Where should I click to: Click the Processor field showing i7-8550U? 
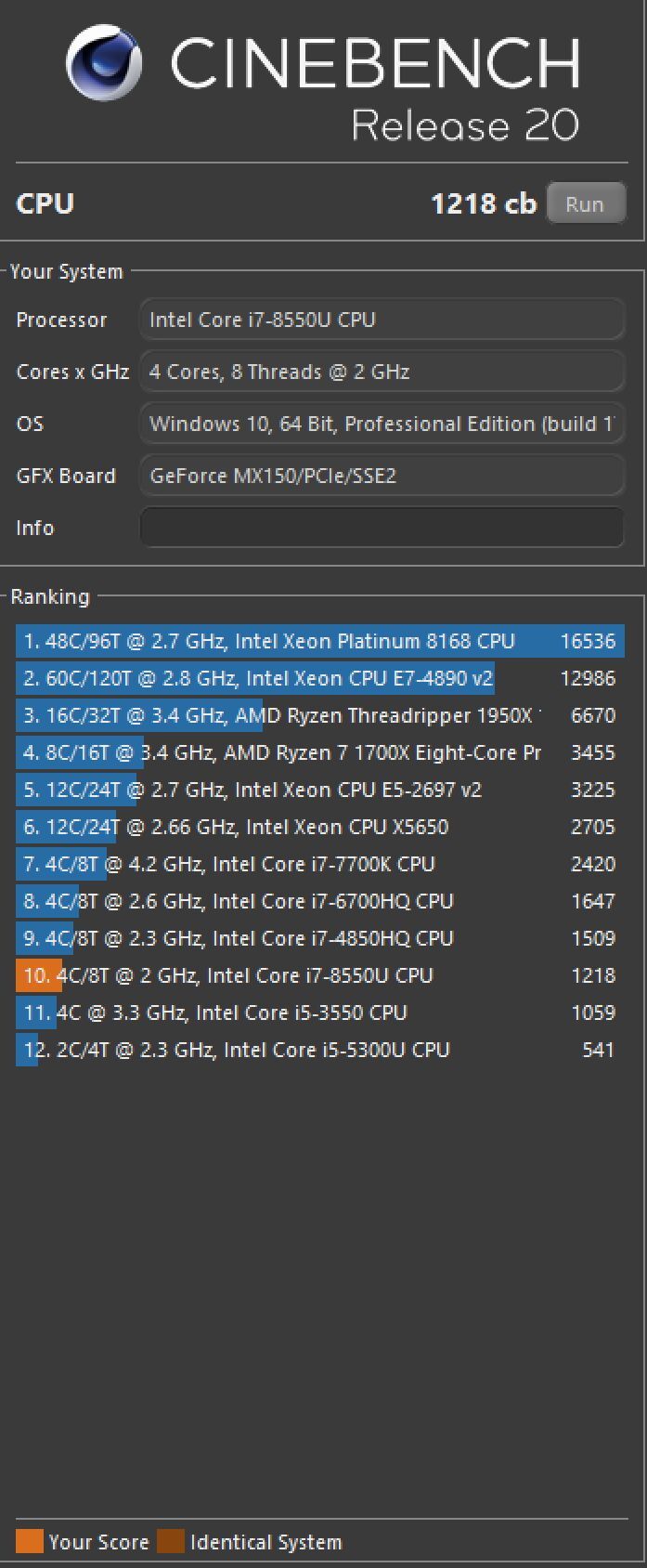382,320
